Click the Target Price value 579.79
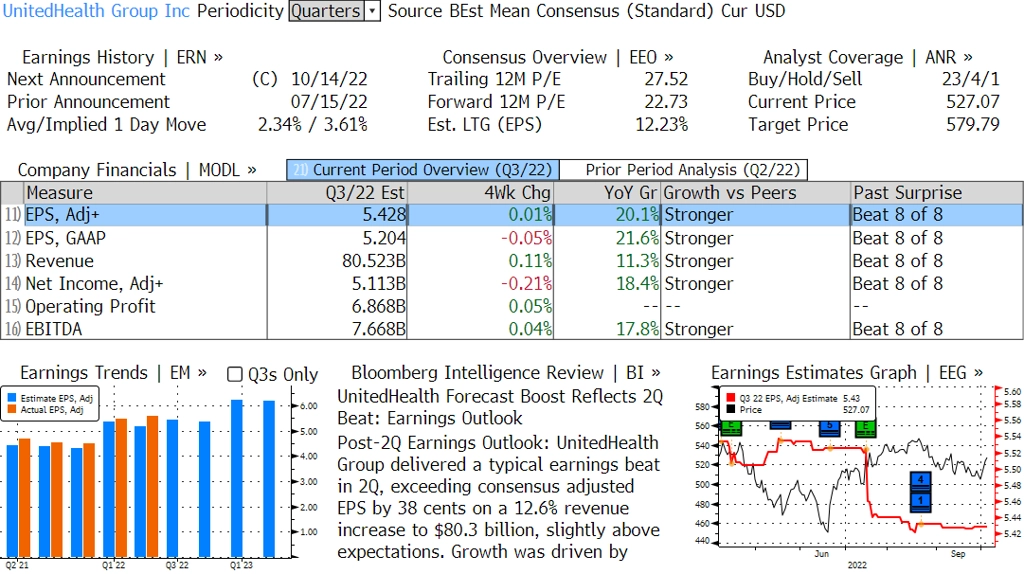1024x574 pixels. tap(972, 125)
